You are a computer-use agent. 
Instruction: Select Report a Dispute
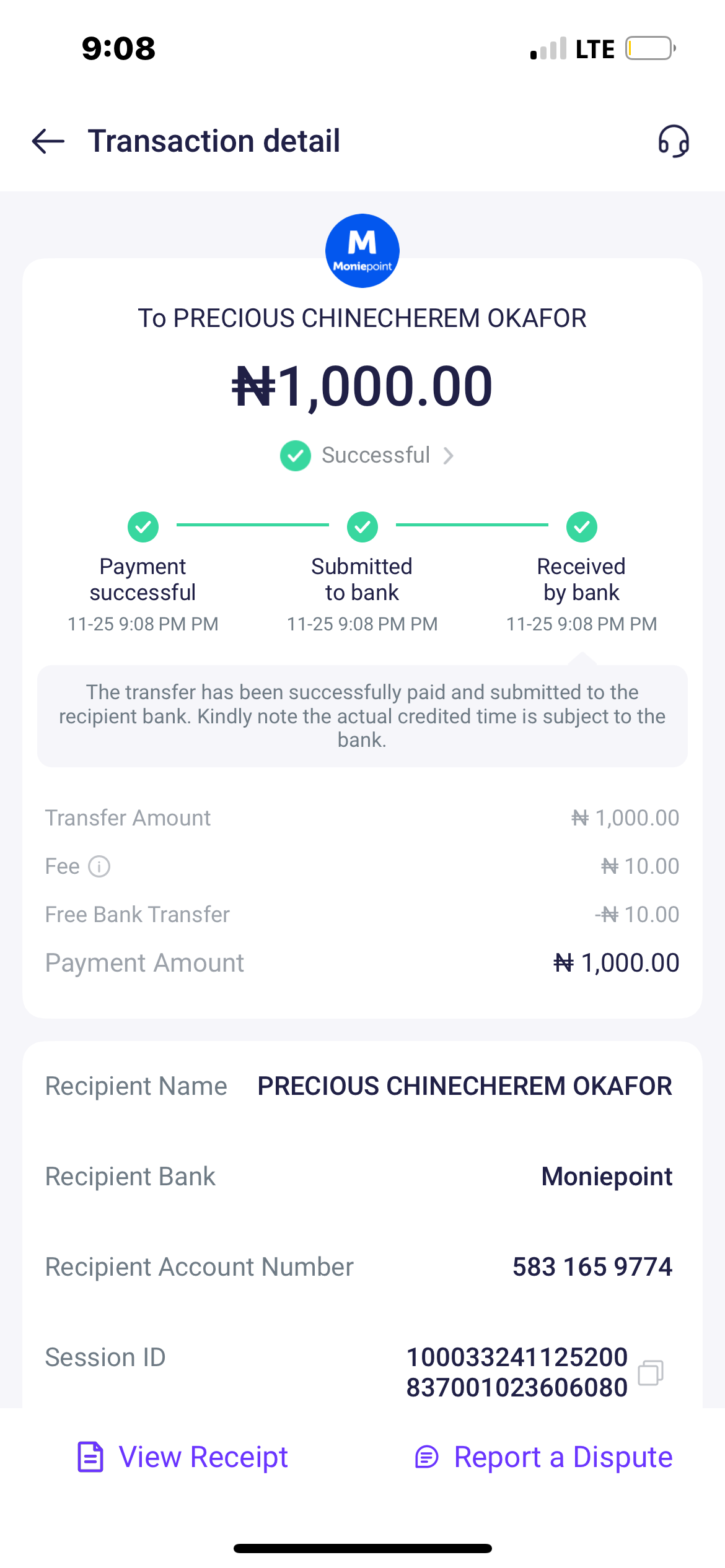563,1457
